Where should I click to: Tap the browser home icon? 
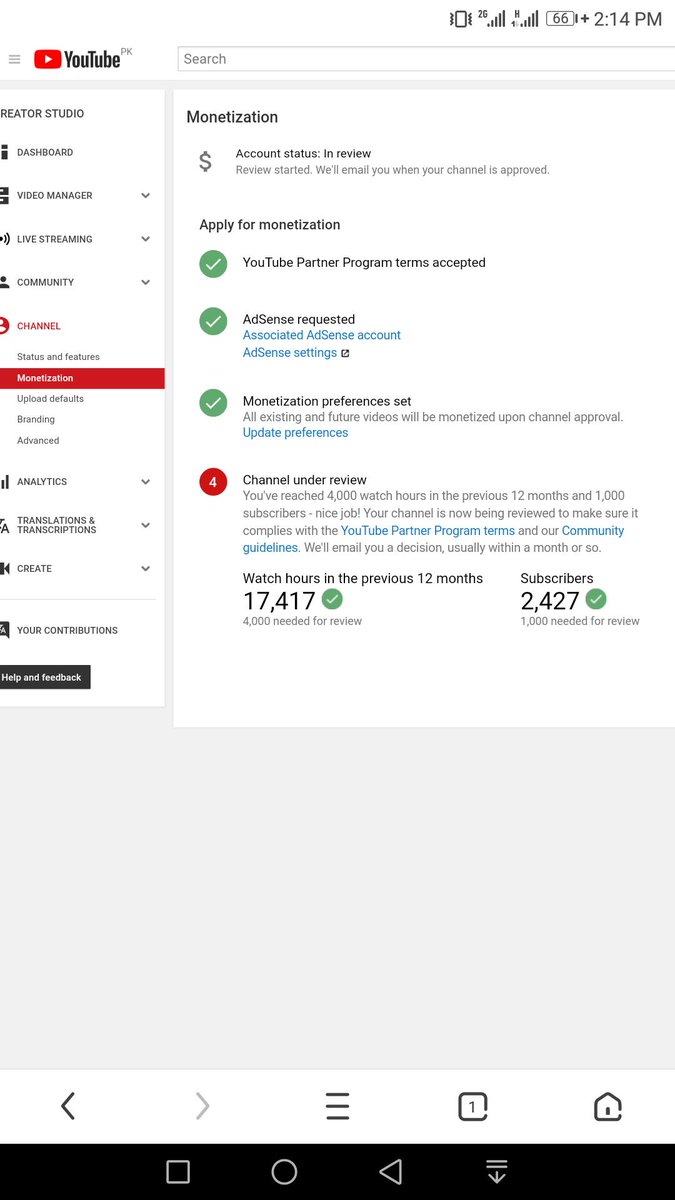607,1105
